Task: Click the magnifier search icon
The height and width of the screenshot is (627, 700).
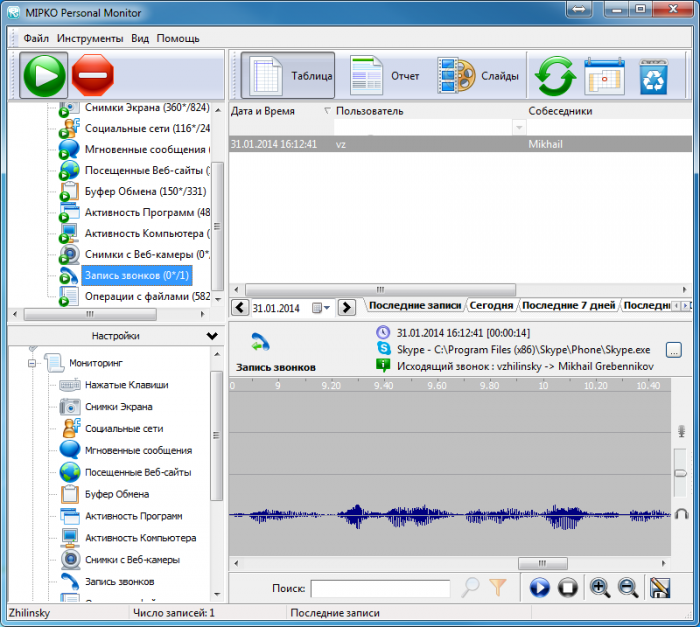Action: pos(470,588)
